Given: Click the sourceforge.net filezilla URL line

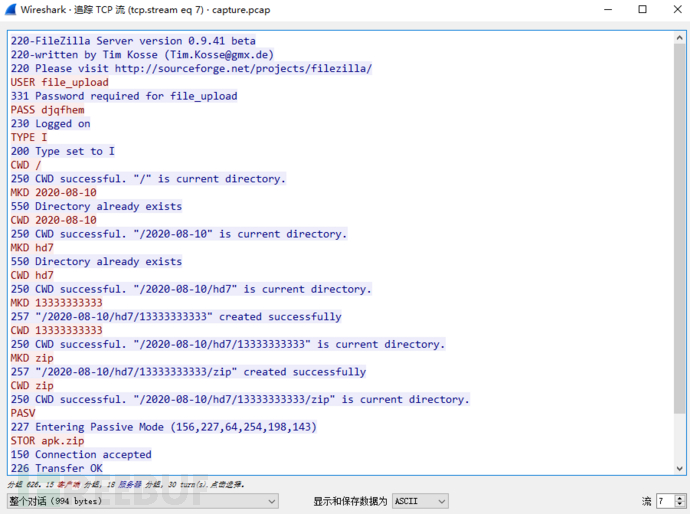Looking at the screenshot, I should coord(191,69).
